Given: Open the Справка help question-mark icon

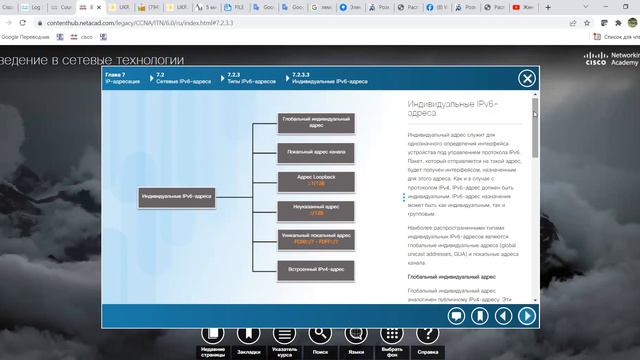Looking at the screenshot, I should point(427,334).
